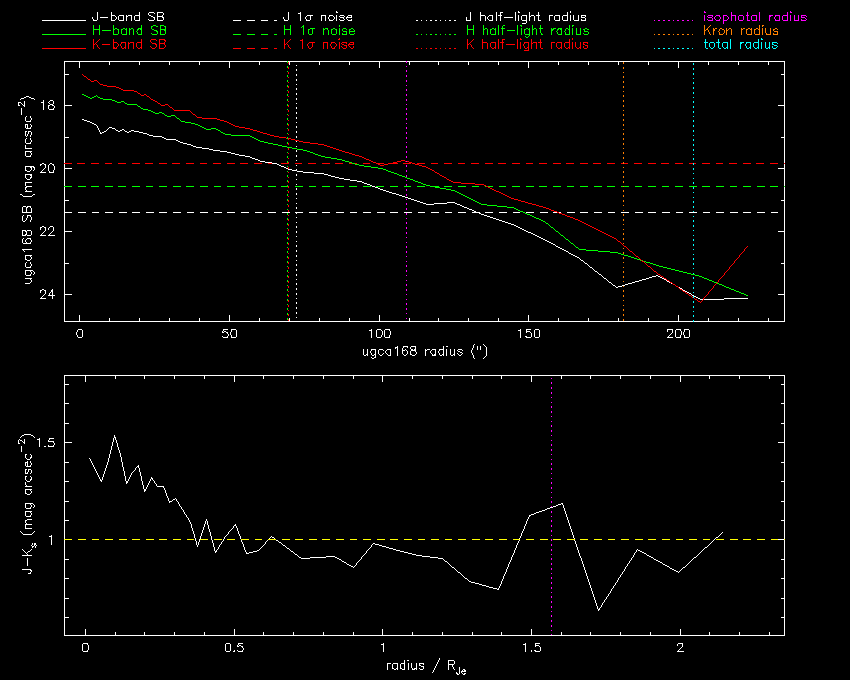The image size is (850, 680).
Task: Click the dotted vertical marker in the J-Ks plot
Action: [551, 450]
